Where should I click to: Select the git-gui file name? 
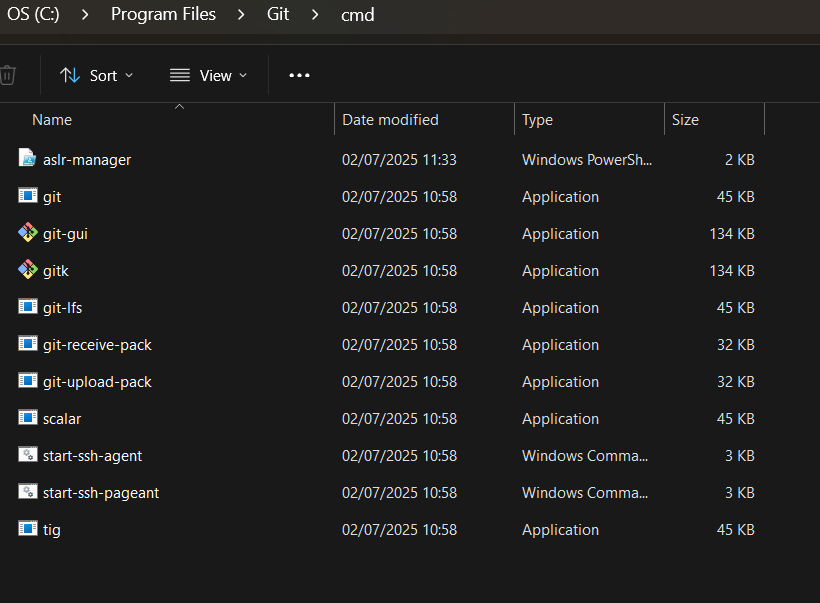[65, 234]
